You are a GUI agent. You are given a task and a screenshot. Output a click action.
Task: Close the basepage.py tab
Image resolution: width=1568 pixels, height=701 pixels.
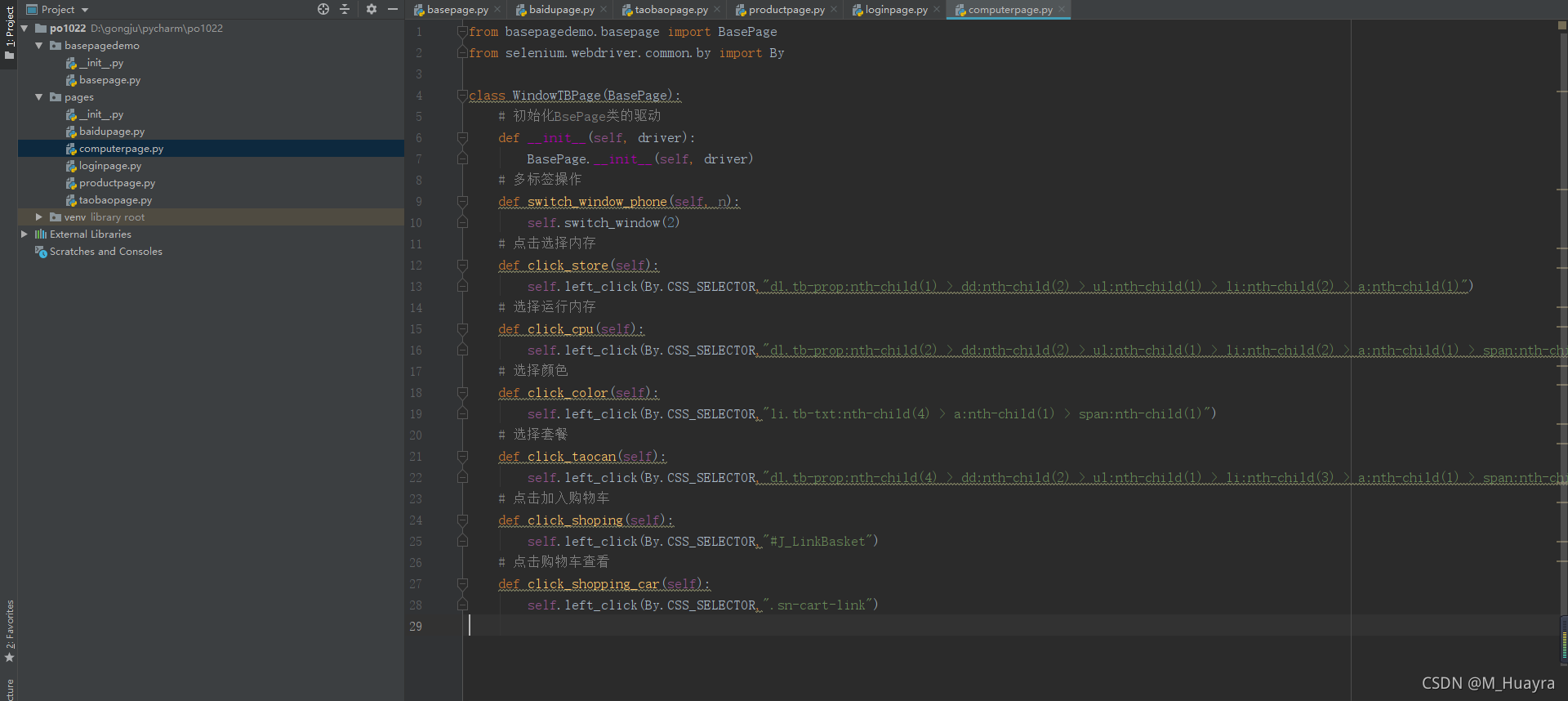(x=497, y=10)
